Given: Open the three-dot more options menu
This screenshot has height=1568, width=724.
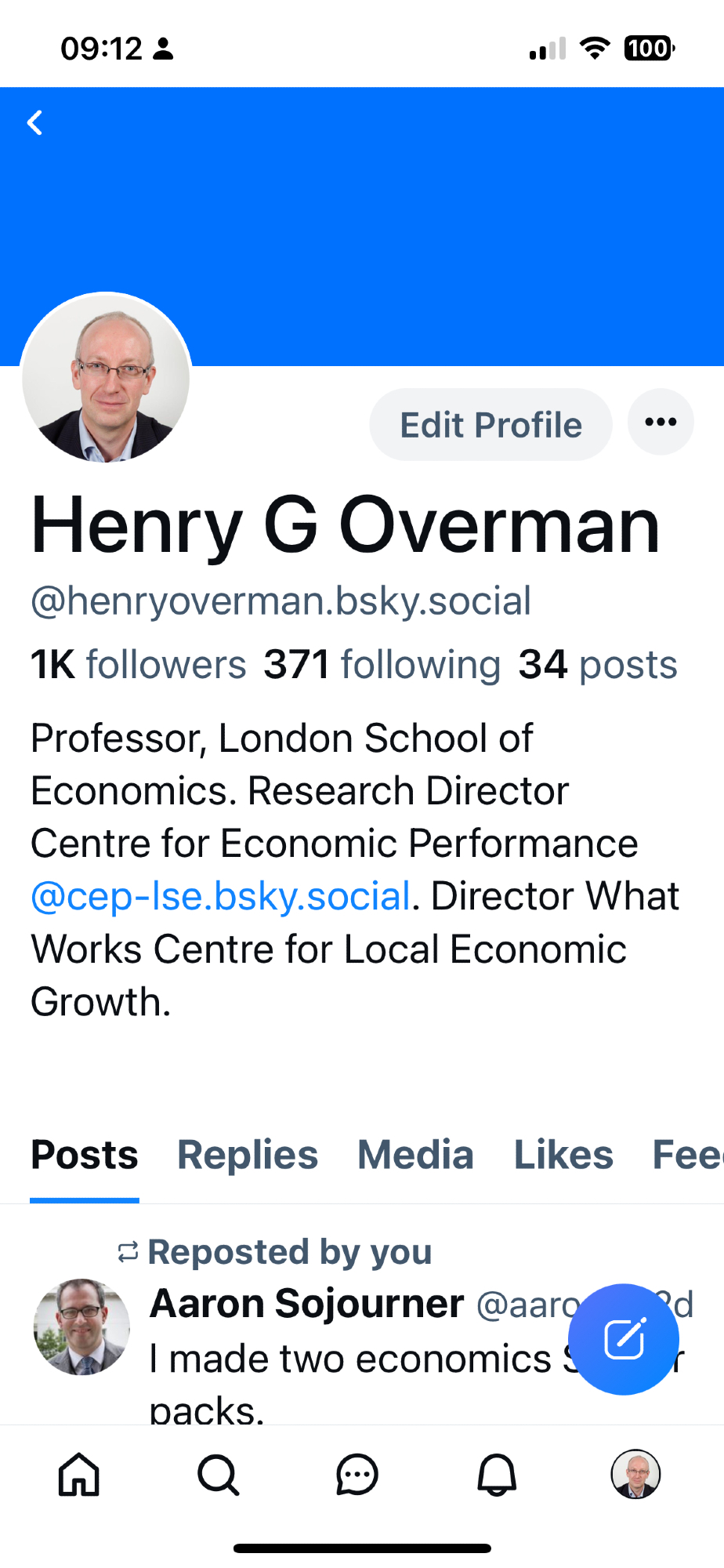Looking at the screenshot, I should (x=661, y=423).
